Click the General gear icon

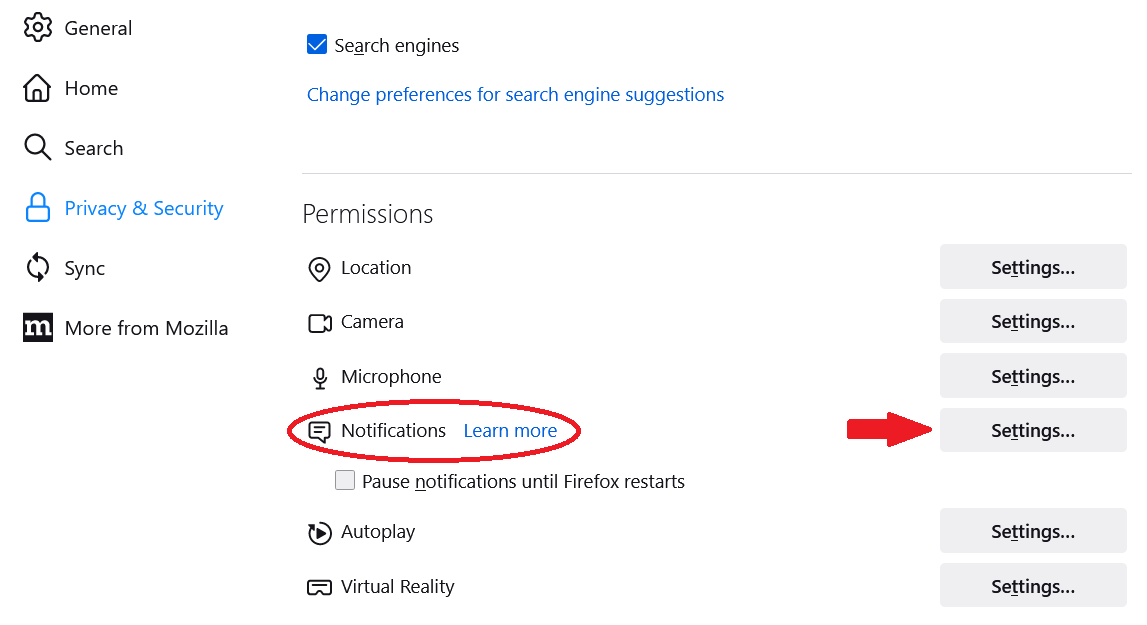pyautogui.click(x=38, y=28)
